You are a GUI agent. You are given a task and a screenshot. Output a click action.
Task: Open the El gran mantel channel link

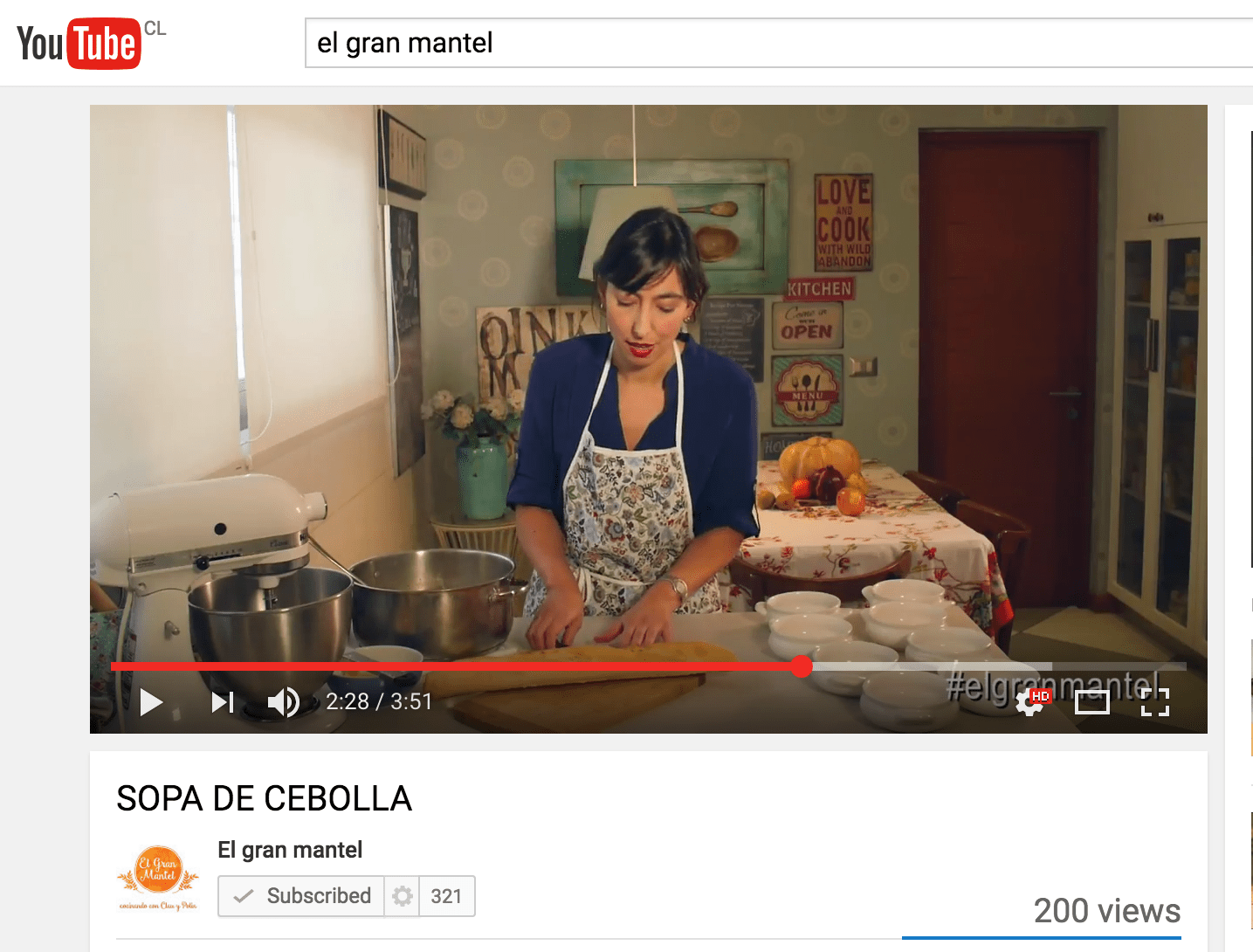(x=290, y=850)
